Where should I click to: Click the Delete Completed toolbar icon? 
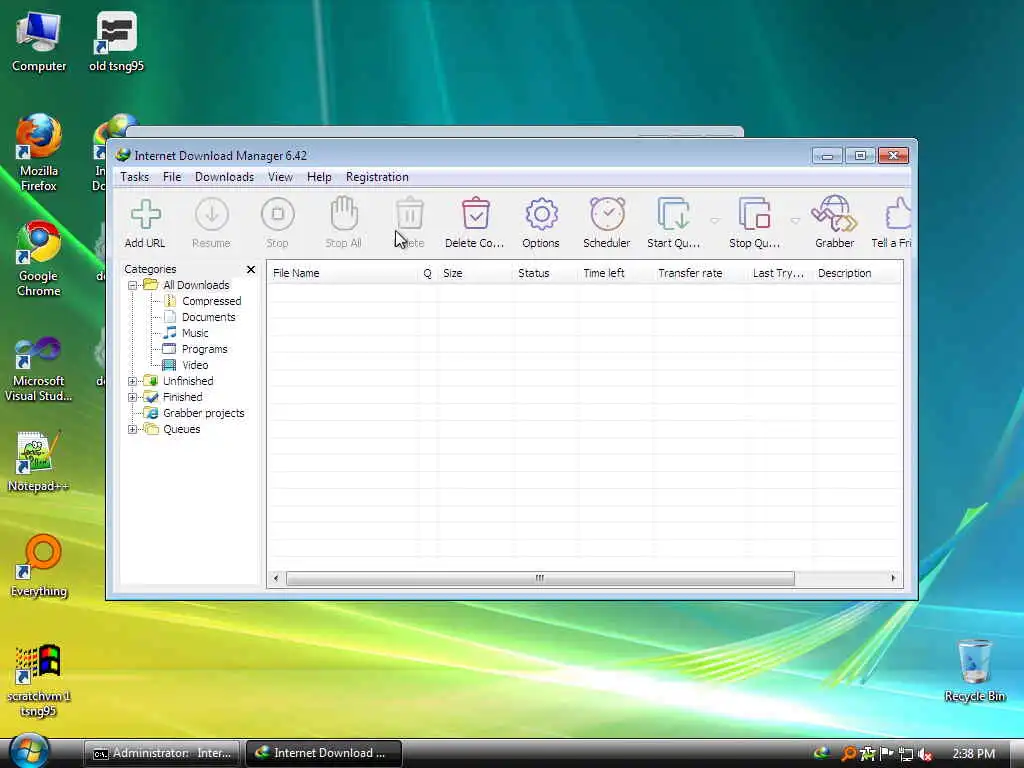click(475, 222)
